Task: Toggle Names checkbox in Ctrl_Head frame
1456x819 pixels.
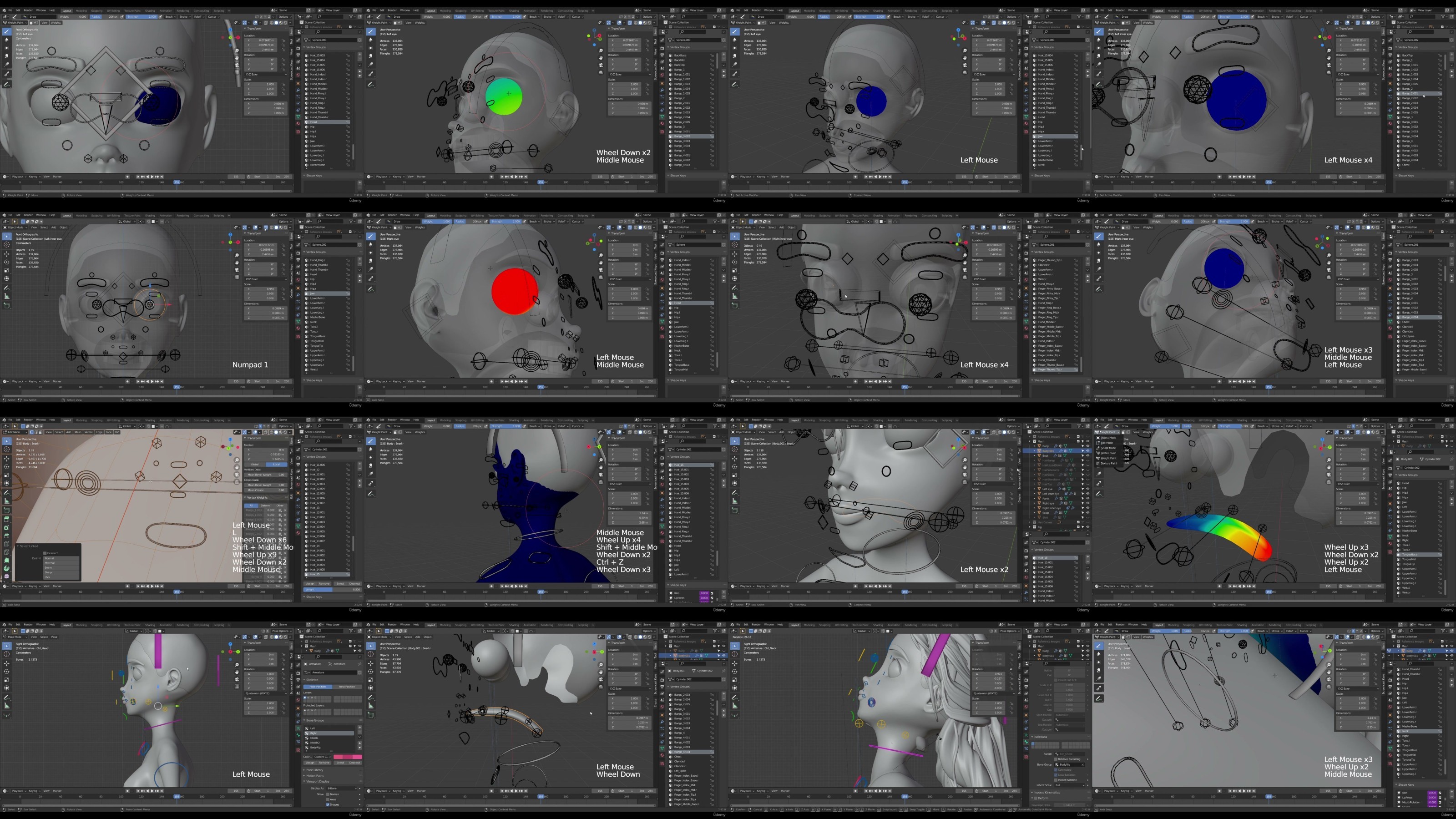Action: tap(329, 795)
